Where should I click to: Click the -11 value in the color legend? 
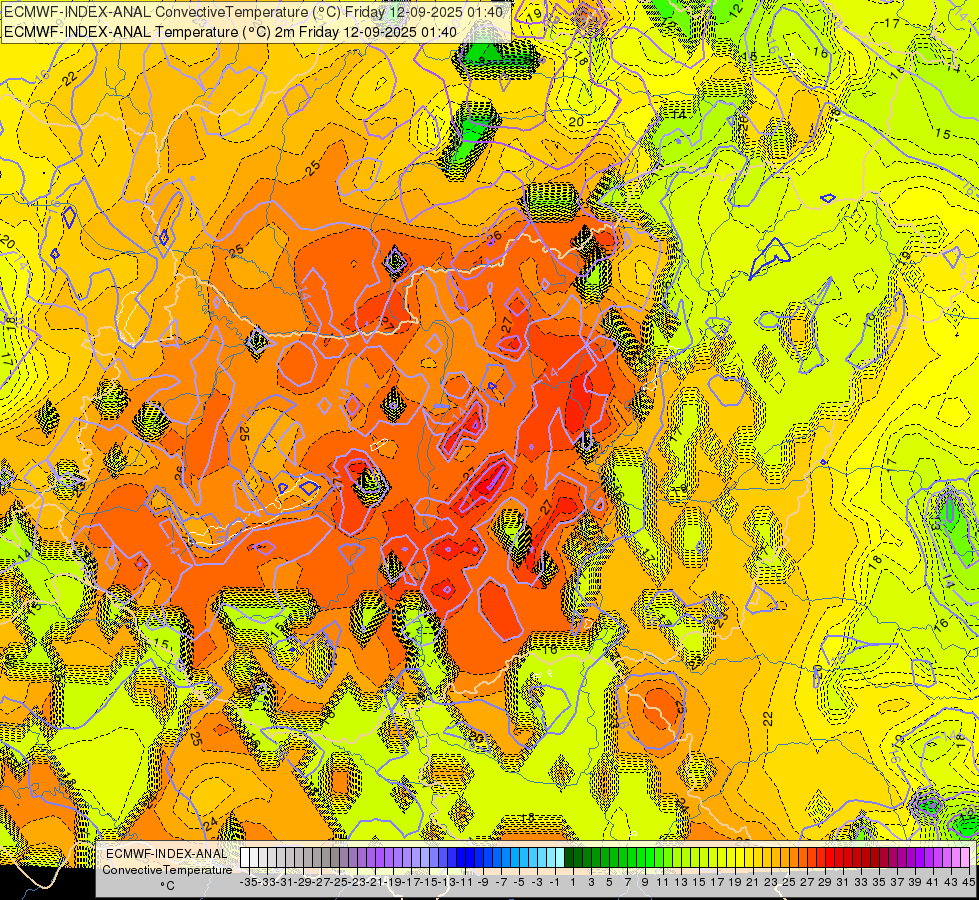pos(465,882)
